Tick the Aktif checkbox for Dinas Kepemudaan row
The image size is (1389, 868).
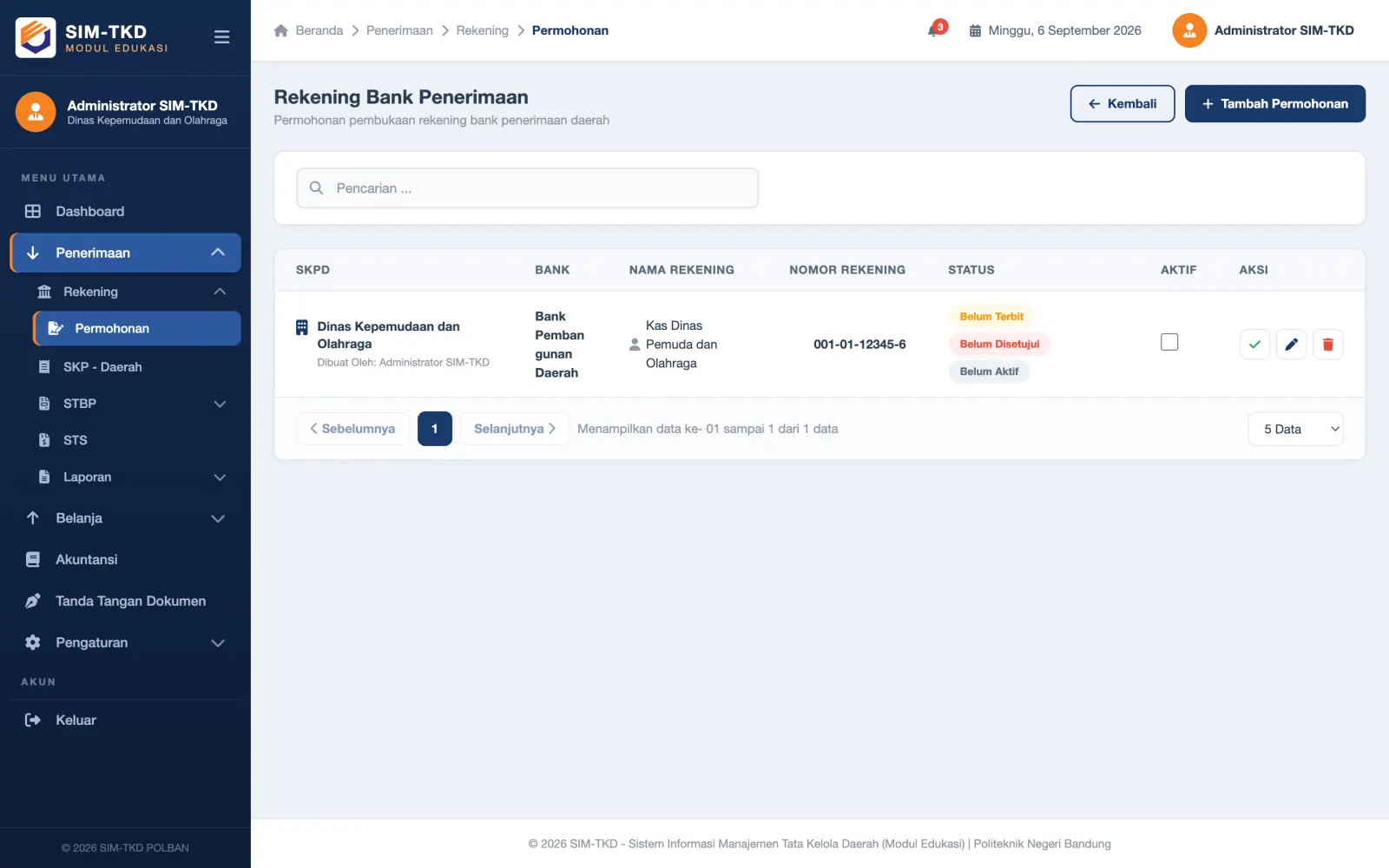[1169, 342]
